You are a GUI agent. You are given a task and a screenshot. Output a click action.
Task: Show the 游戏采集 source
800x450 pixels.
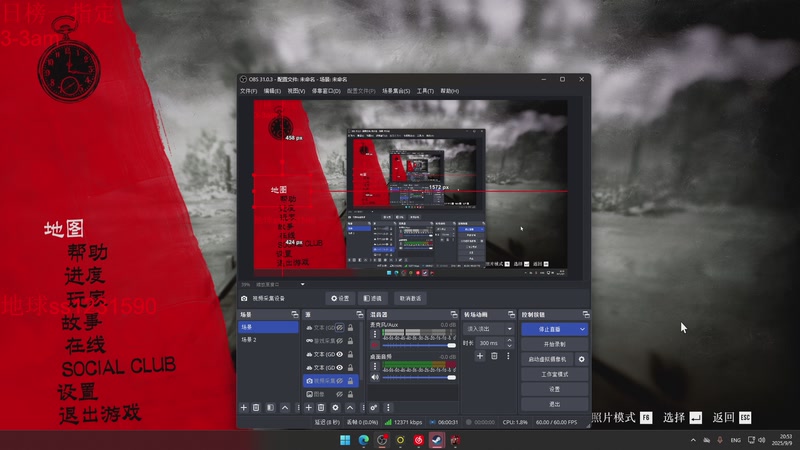(340, 341)
